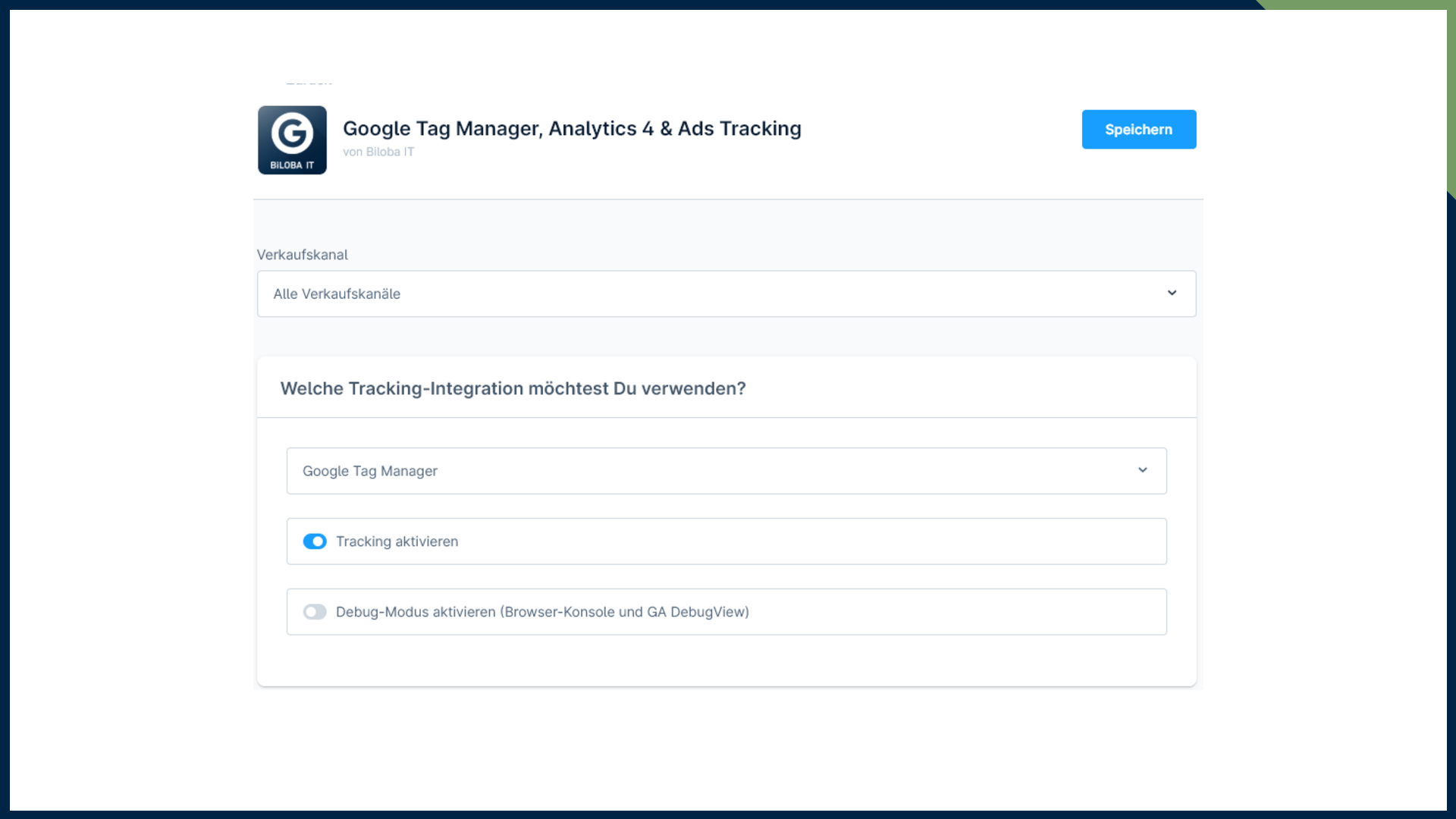Click the Debug-Modus aktivieren label text
Screen dimensions: 1456x819
pyautogui.click(x=542, y=612)
